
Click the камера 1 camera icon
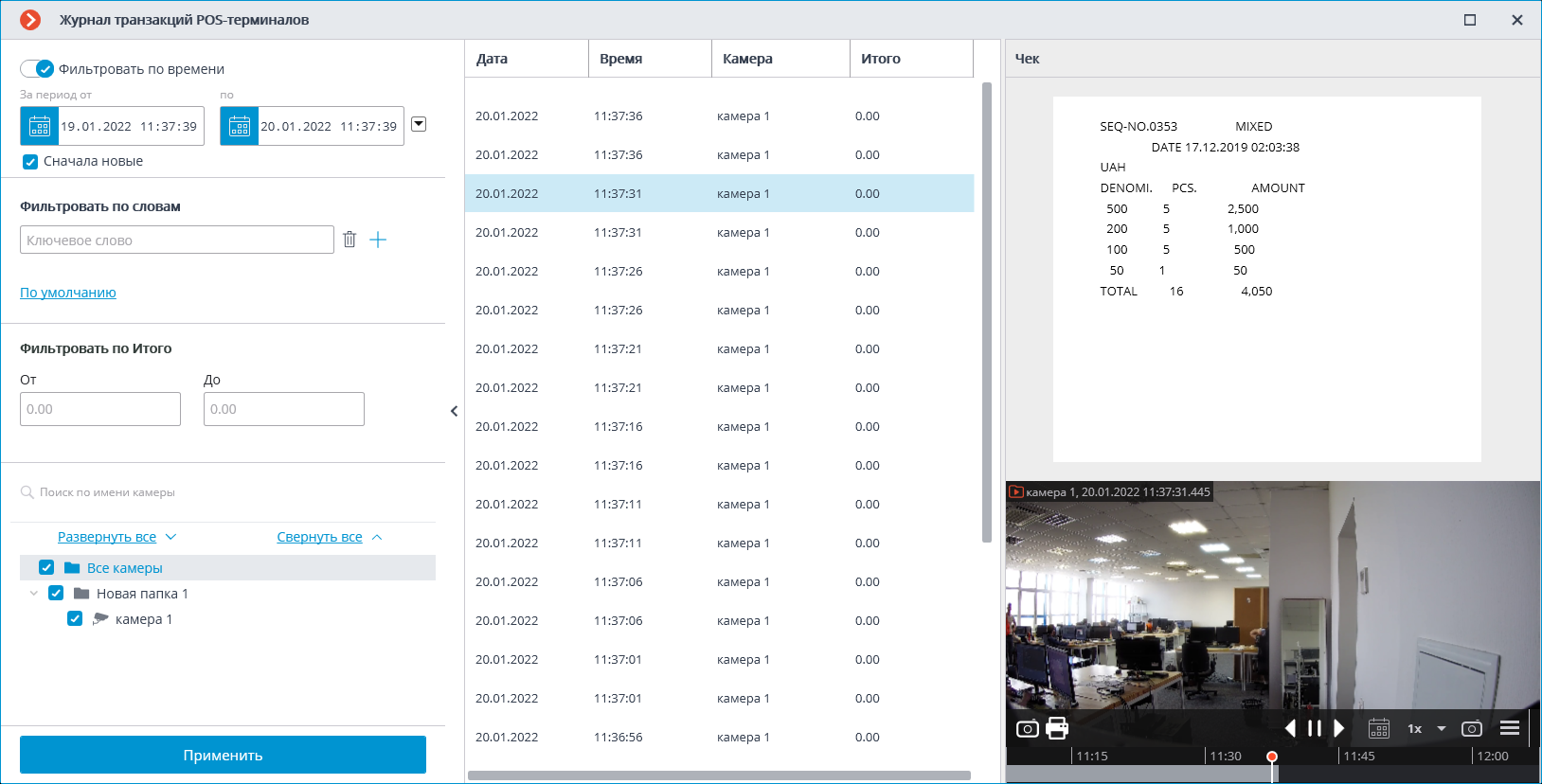[x=100, y=618]
